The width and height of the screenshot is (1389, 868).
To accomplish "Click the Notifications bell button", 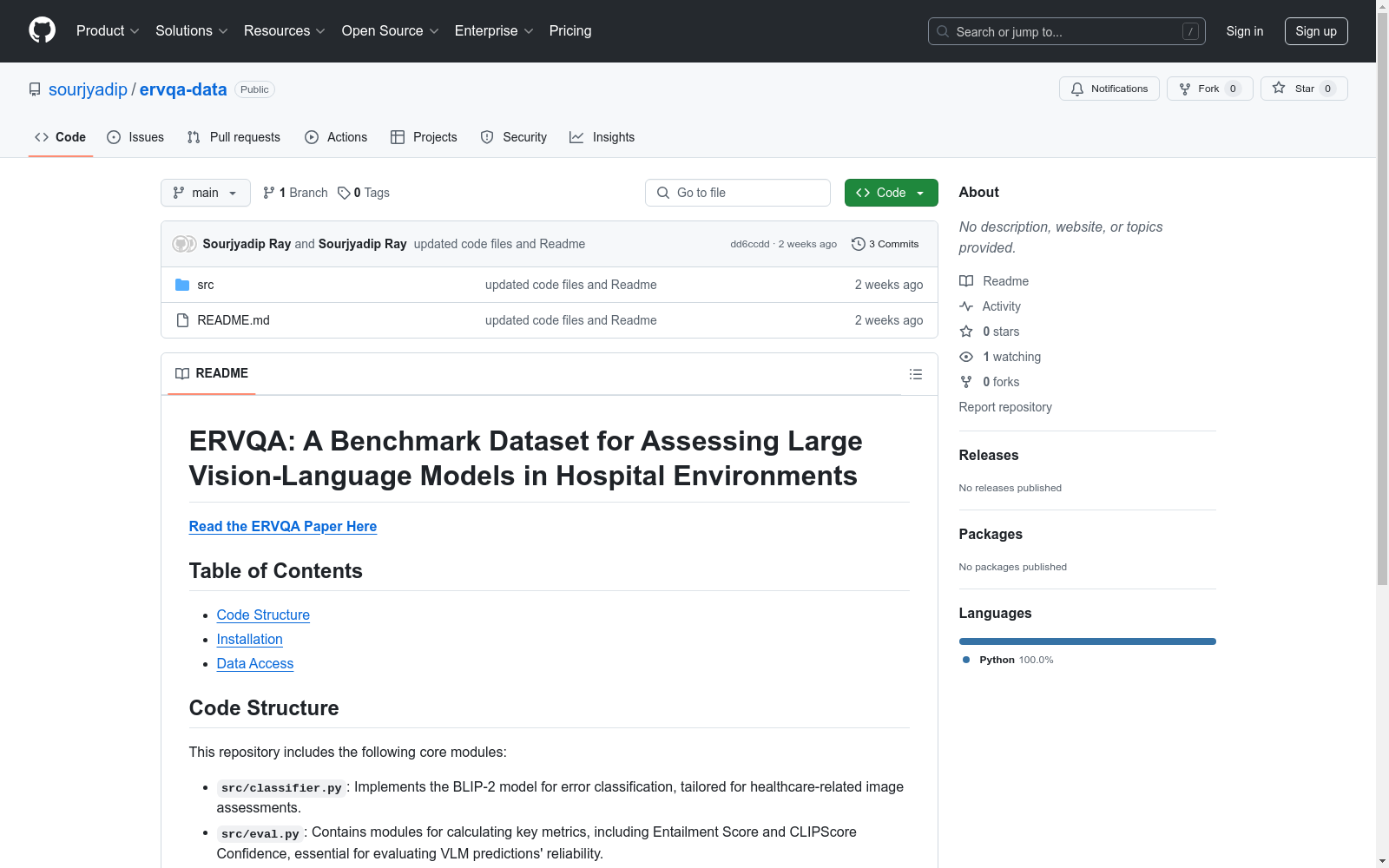I will click(1109, 89).
